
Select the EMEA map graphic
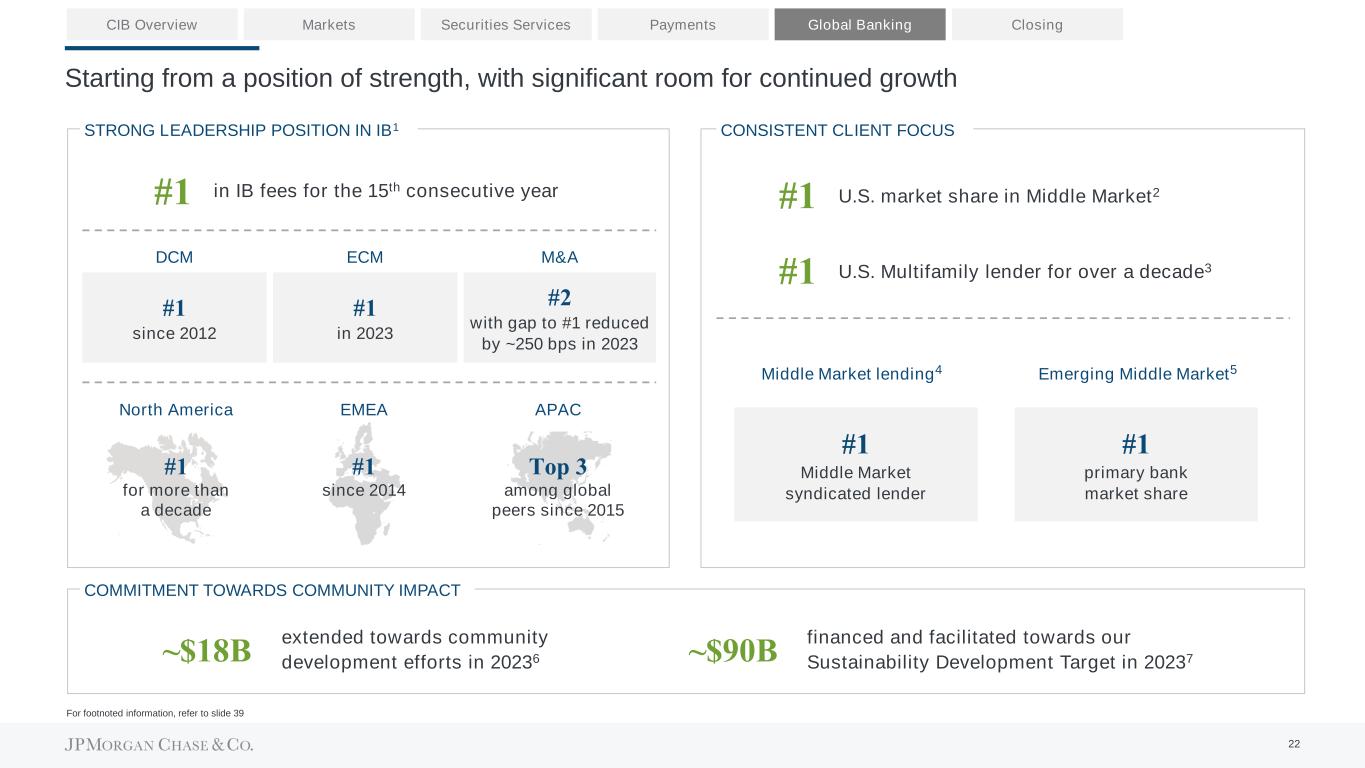[x=362, y=485]
